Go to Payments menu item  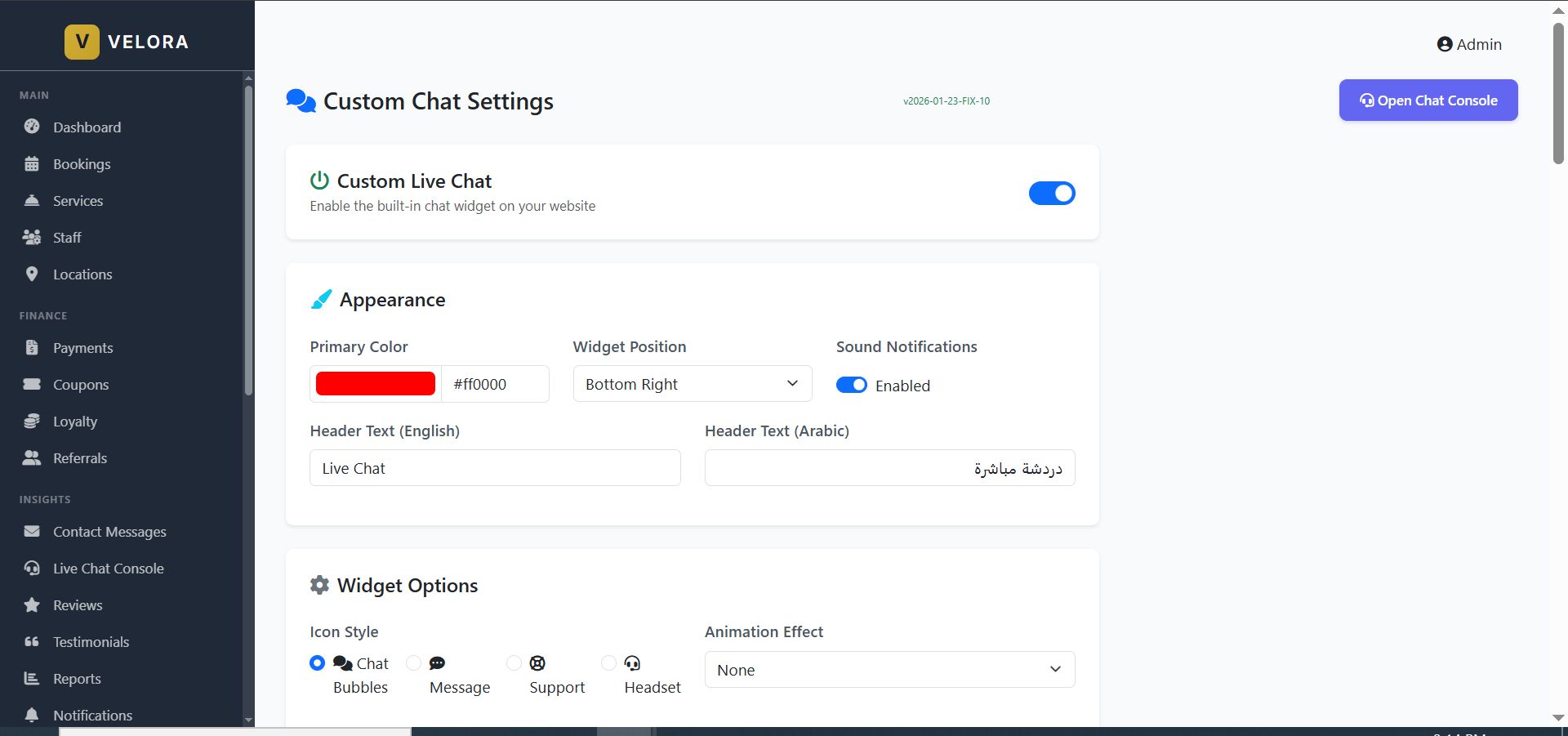pyautogui.click(x=82, y=348)
